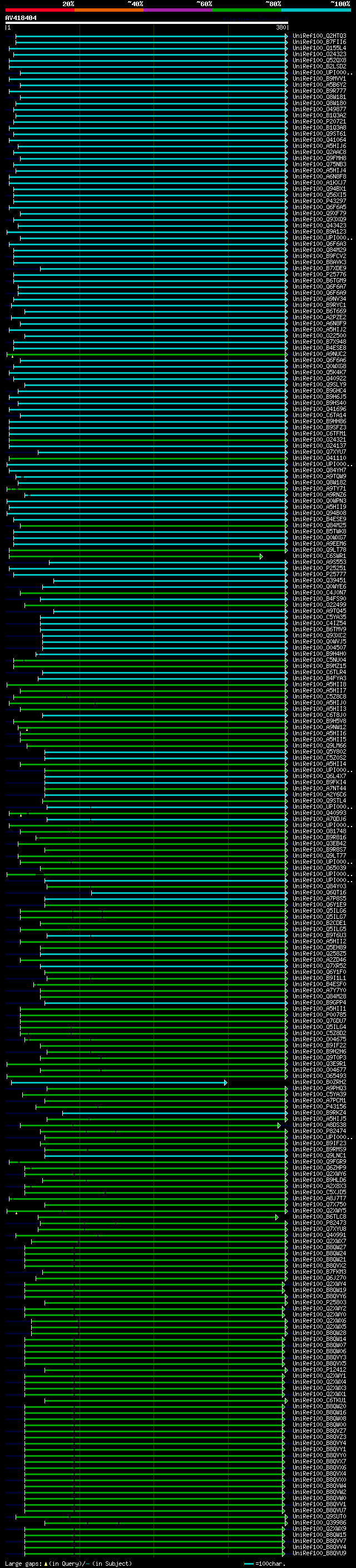Select hit label UniRef100_P25776

(x=319, y=275)
